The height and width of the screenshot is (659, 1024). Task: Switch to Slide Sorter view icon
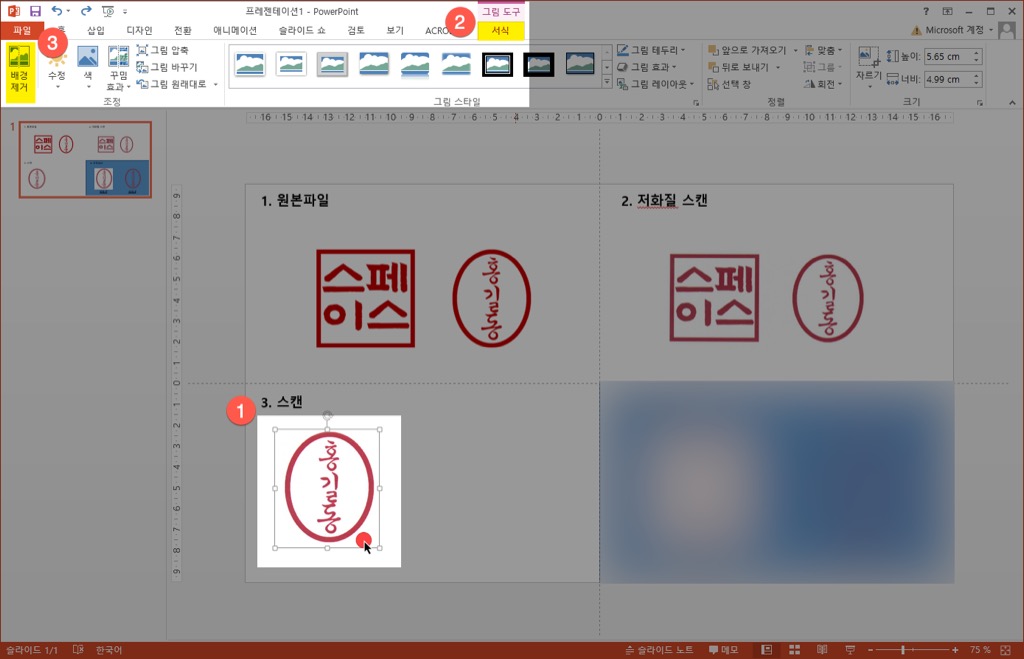[794, 648]
